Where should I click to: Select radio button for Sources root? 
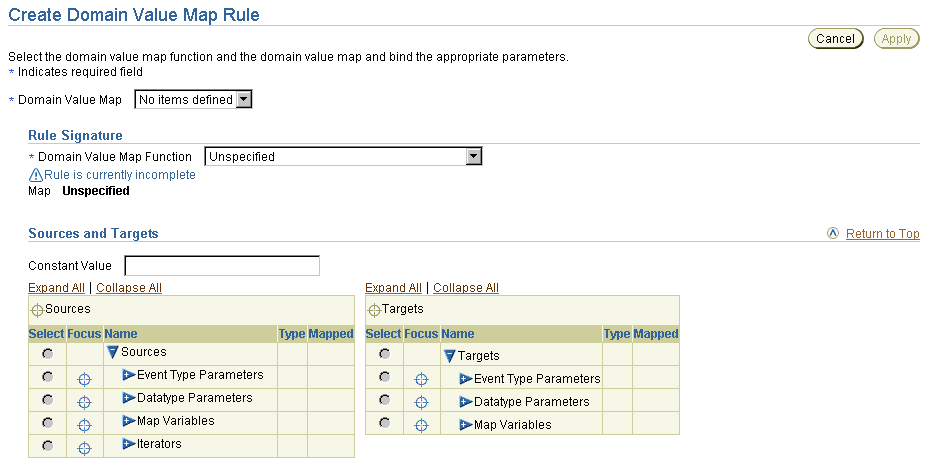click(x=47, y=353)
